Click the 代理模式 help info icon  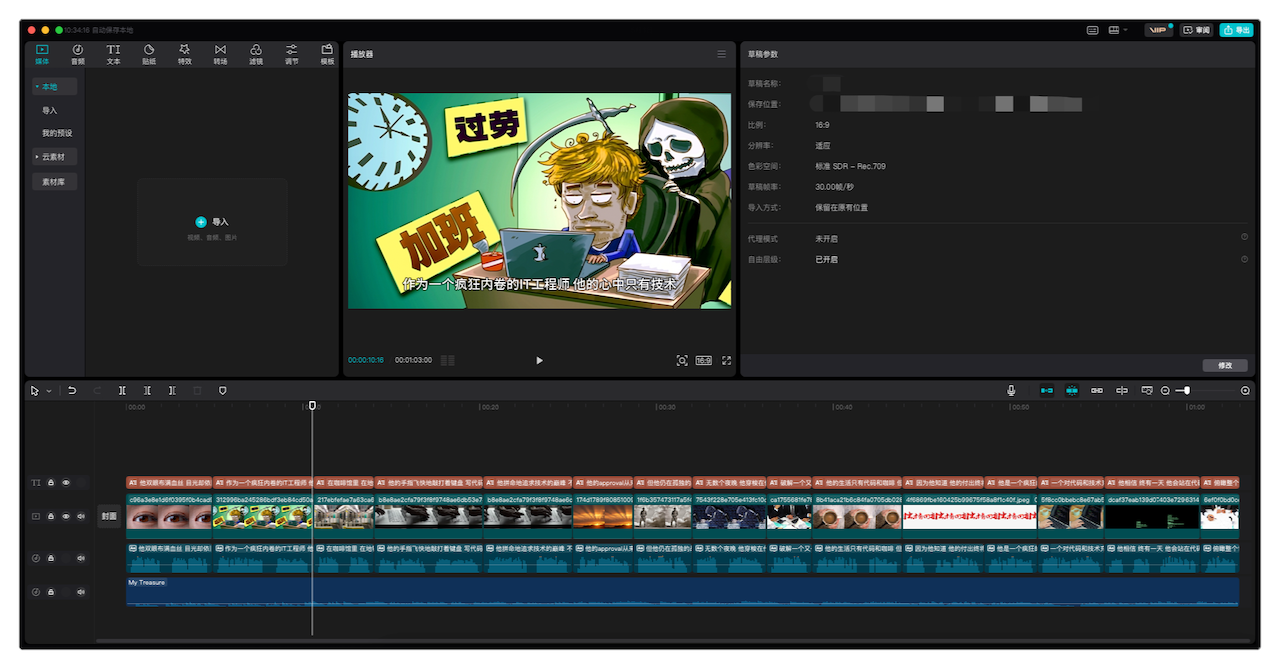(1244, 237)
